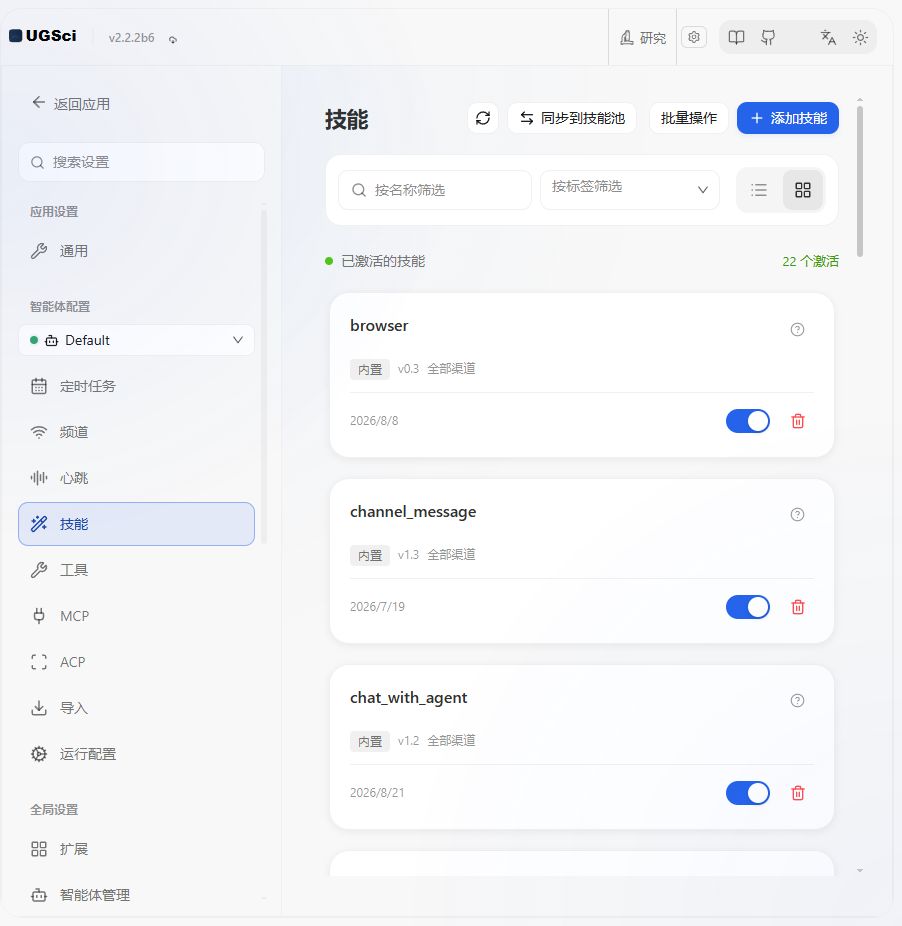
Task: Delete the browser skill
Action: tap(798, 421)
